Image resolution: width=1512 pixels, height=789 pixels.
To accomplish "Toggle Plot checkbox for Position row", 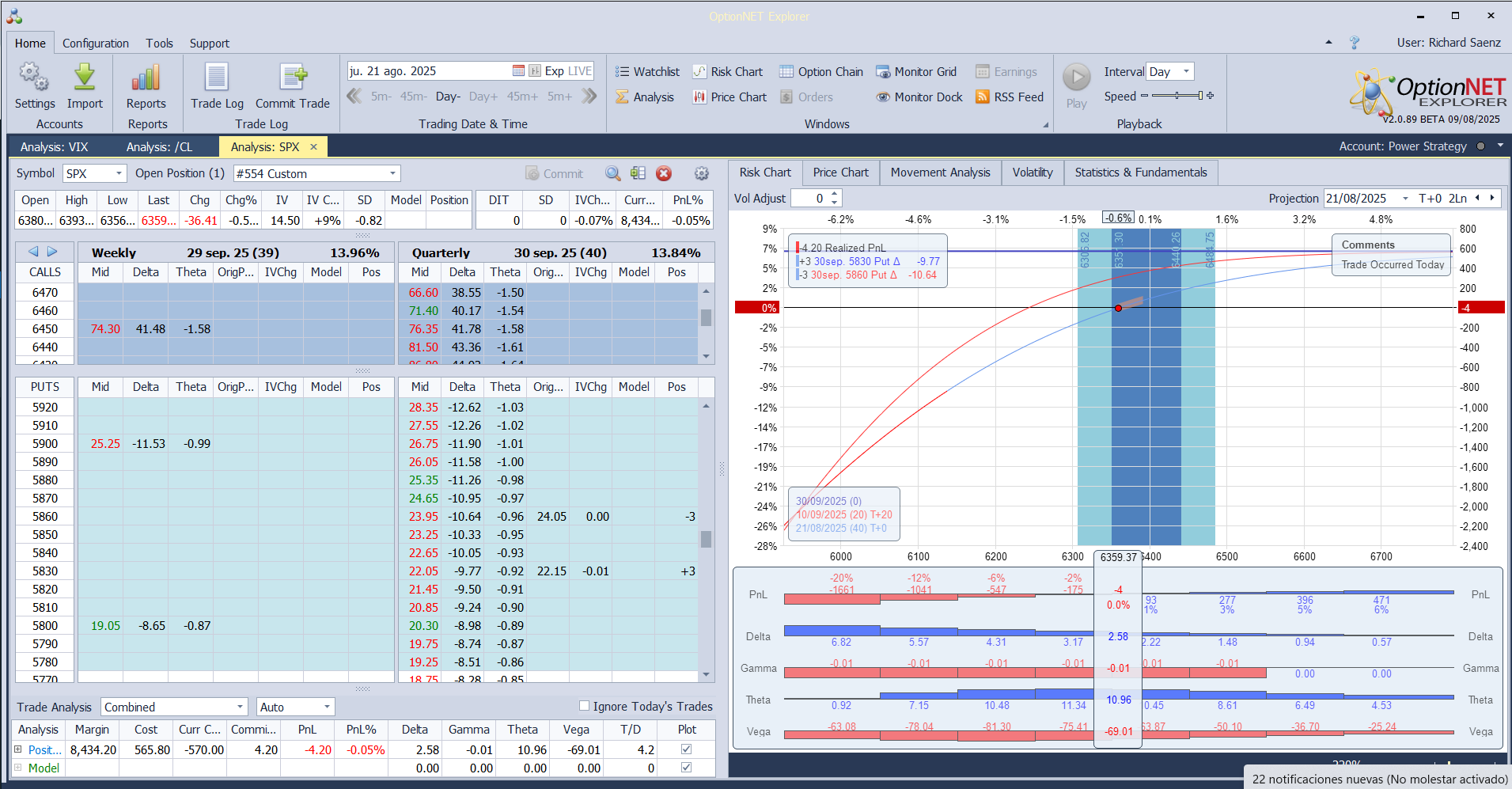I will [686, 749].
